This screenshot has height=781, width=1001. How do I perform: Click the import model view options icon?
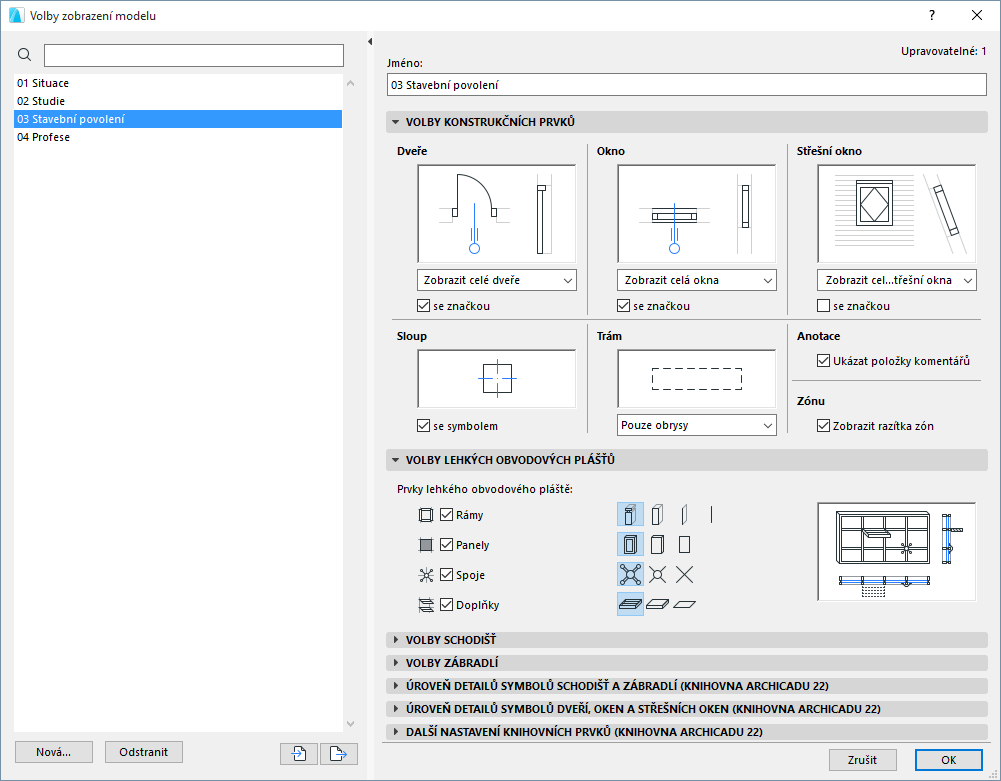298,753
